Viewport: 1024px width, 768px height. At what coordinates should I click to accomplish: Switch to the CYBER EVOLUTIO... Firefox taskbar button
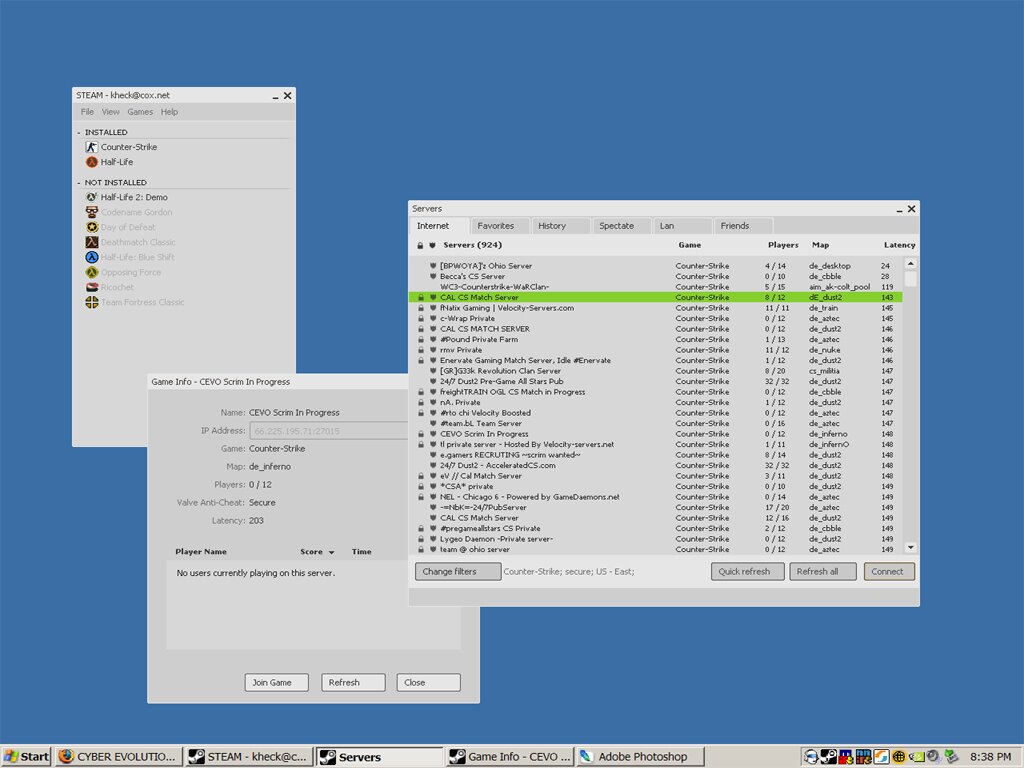[118, 756]
